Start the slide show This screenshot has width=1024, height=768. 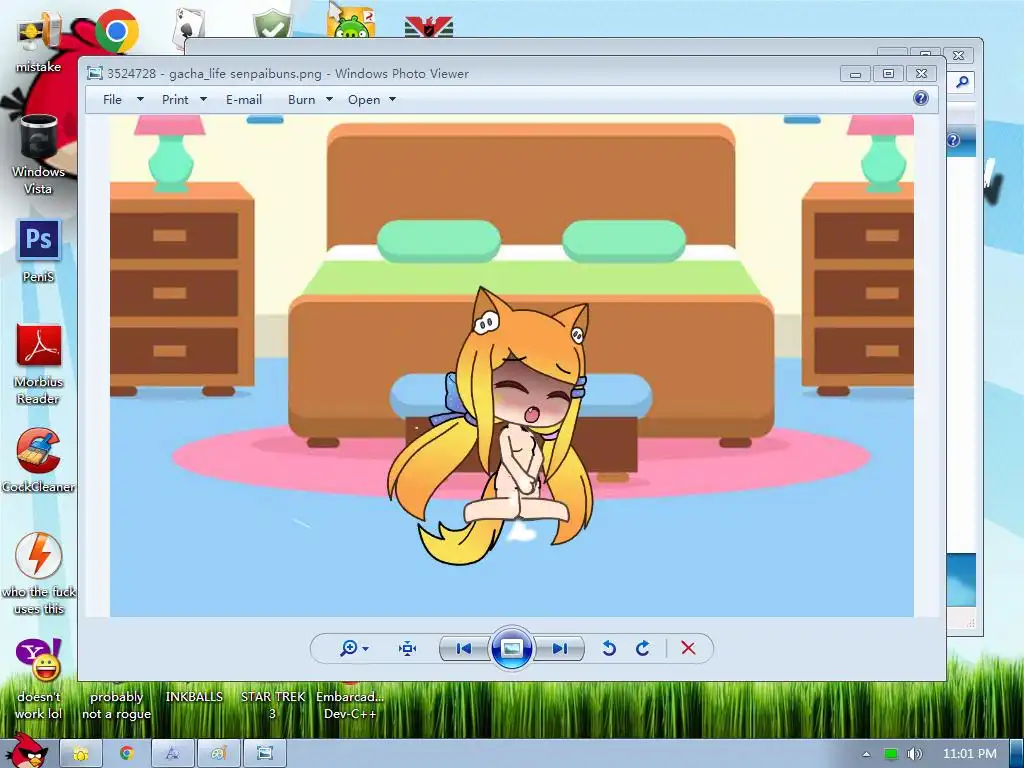coord(511,648)
